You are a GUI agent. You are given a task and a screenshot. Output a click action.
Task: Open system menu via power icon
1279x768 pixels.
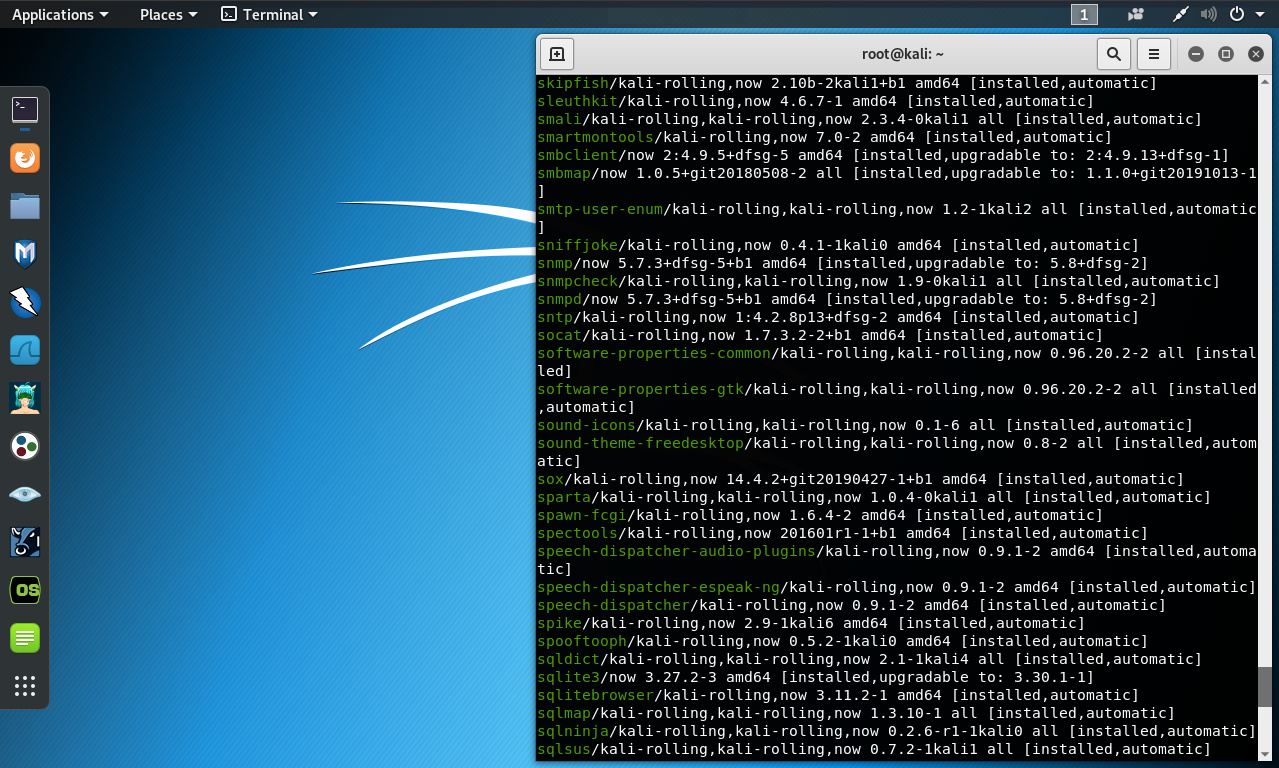tap(1244, 14)
